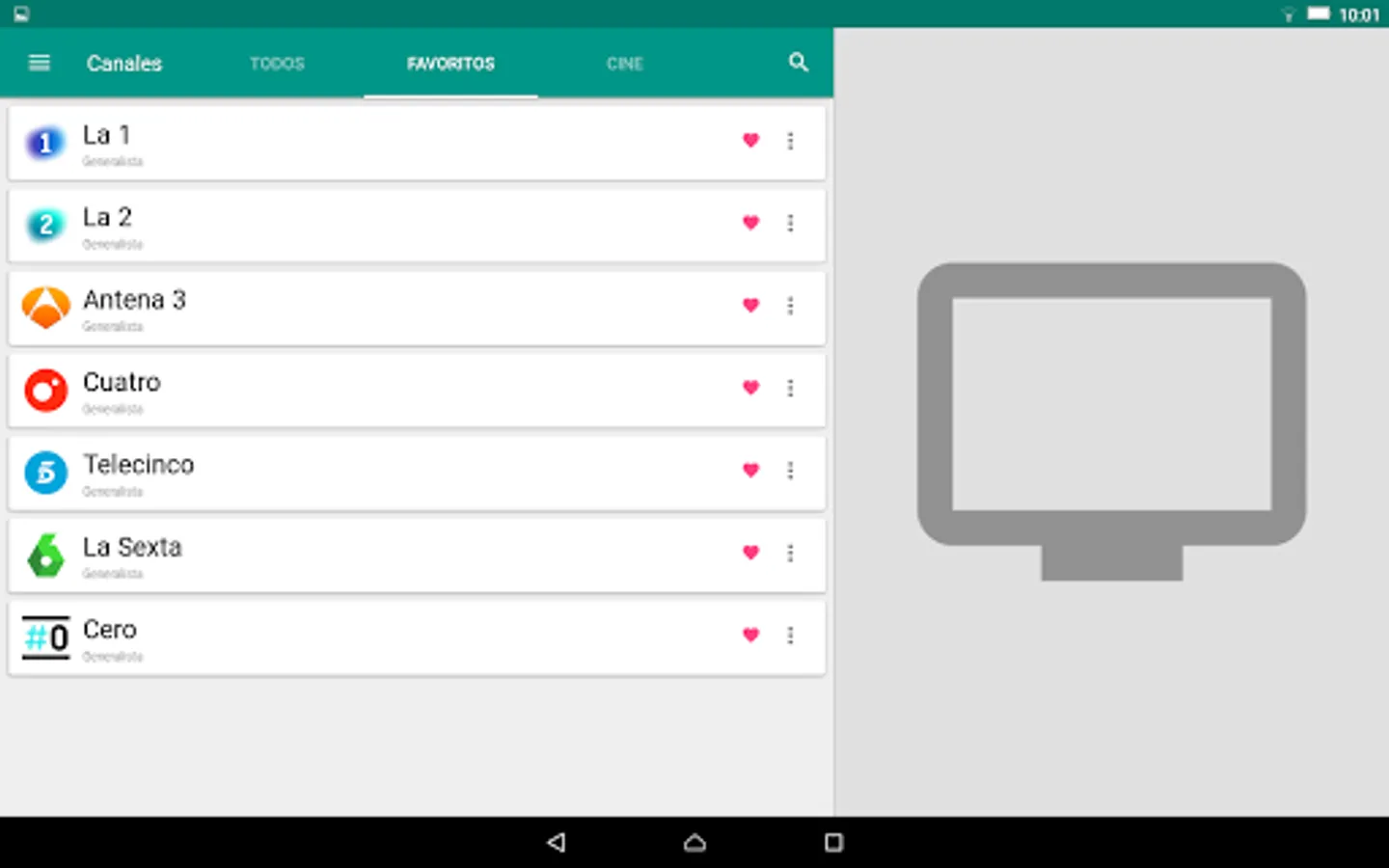Click the Generalista label under La 1

pos(112,161)
